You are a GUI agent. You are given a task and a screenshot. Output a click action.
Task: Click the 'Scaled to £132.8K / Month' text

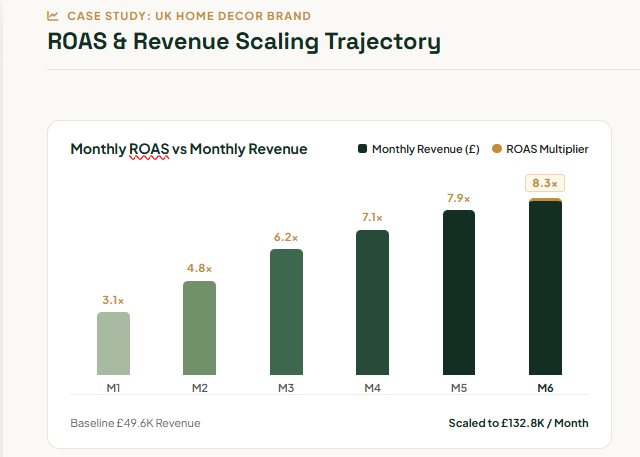(518, 423)
